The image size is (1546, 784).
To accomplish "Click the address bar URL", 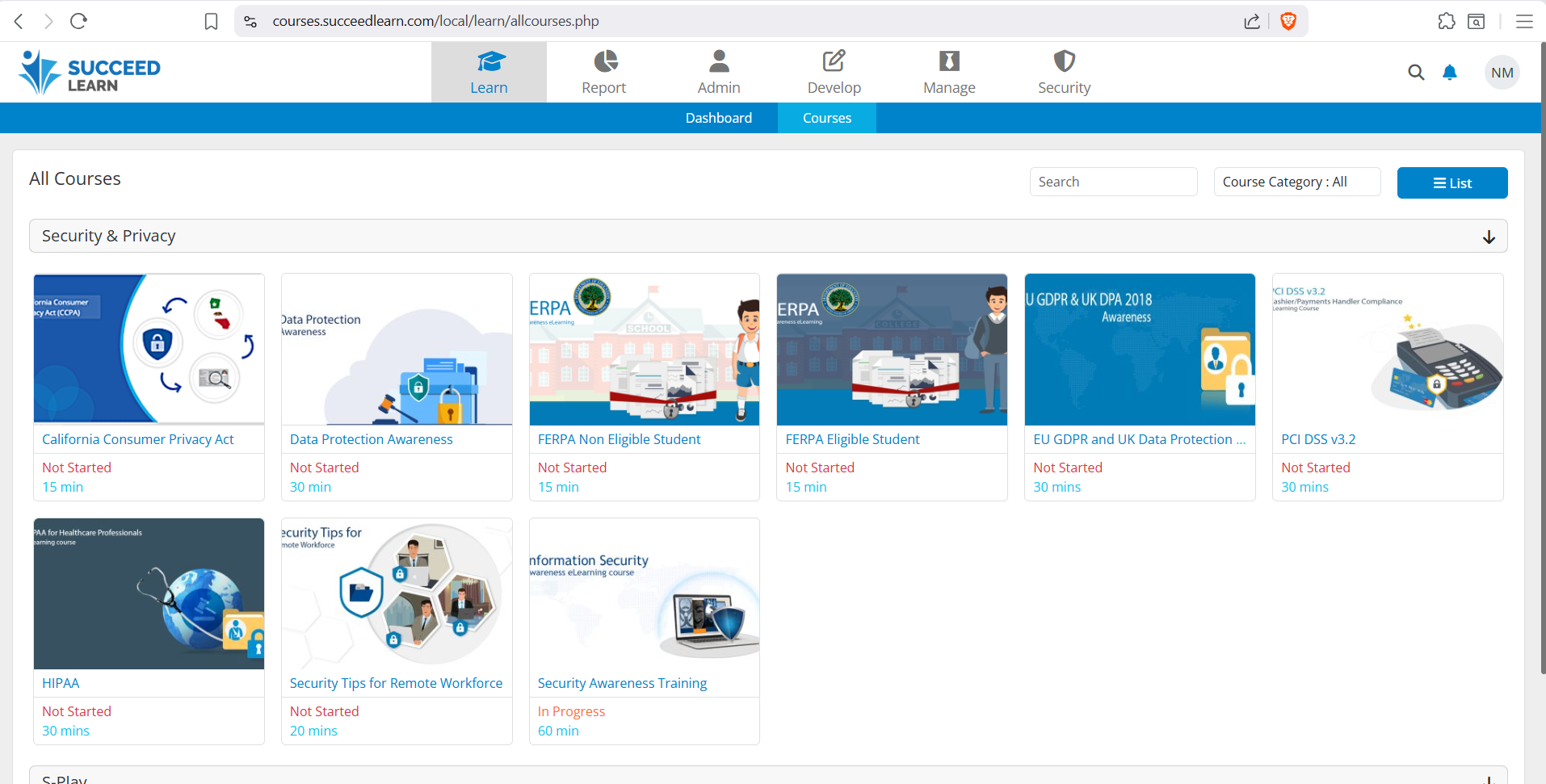I will (436, 21).
